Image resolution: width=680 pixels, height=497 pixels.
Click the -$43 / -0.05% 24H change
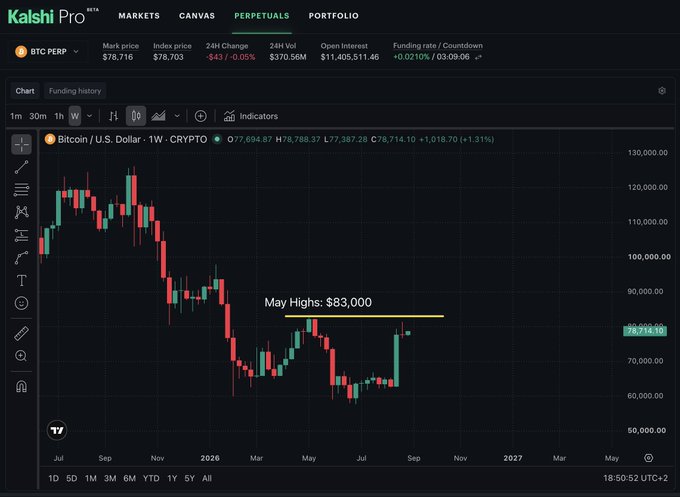tap(230, 57)
